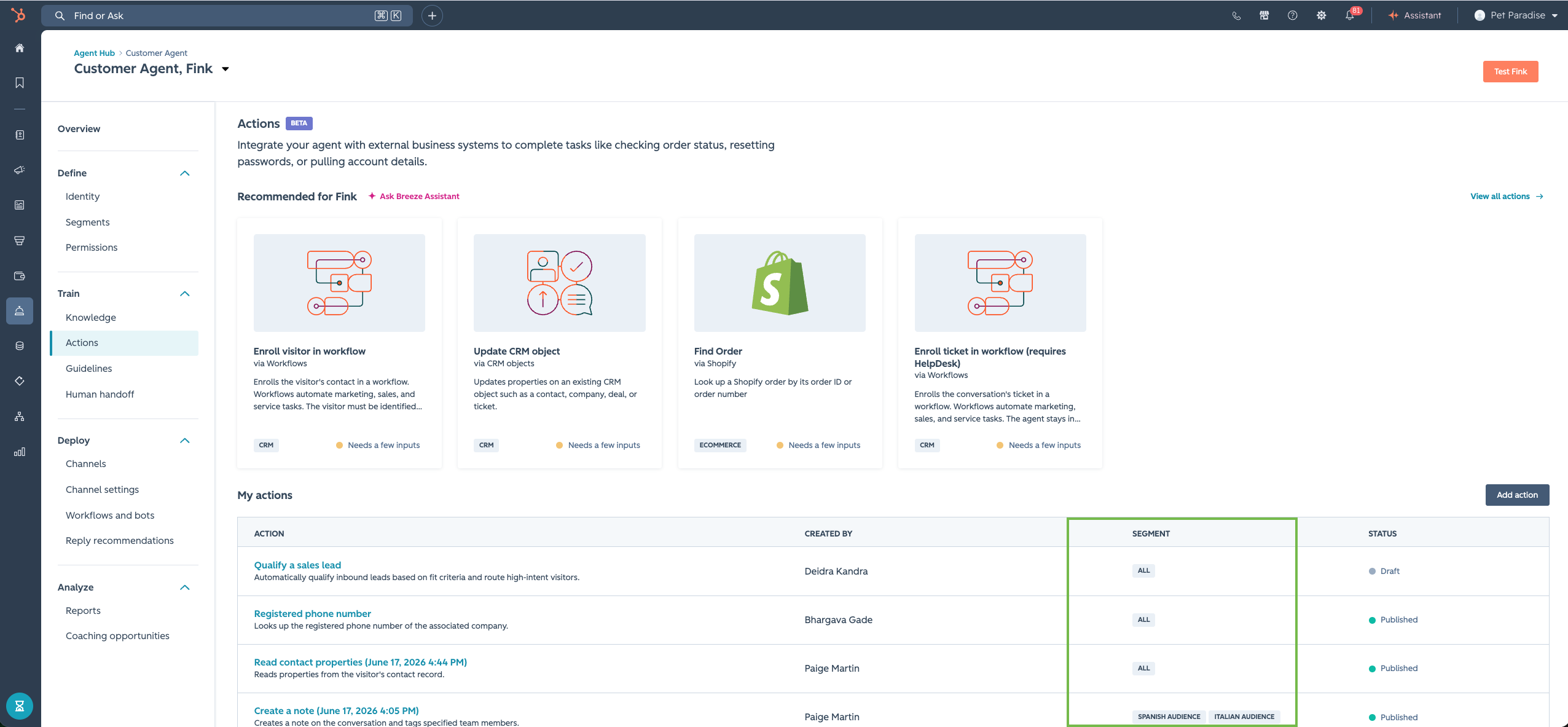This screenshot has height=727, width=1568.
Task: Open the Automation diamond icon
Action: coord(20,381)
